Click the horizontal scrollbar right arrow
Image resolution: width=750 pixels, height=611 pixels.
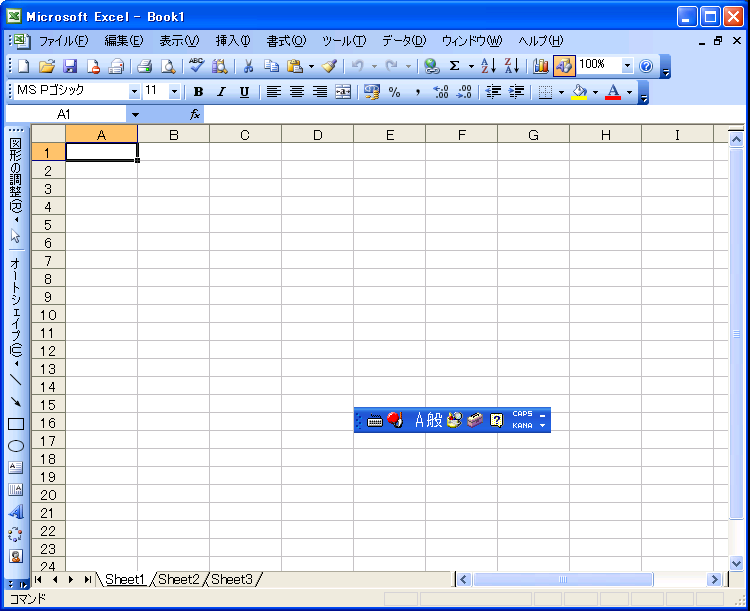tap(714, 579)
